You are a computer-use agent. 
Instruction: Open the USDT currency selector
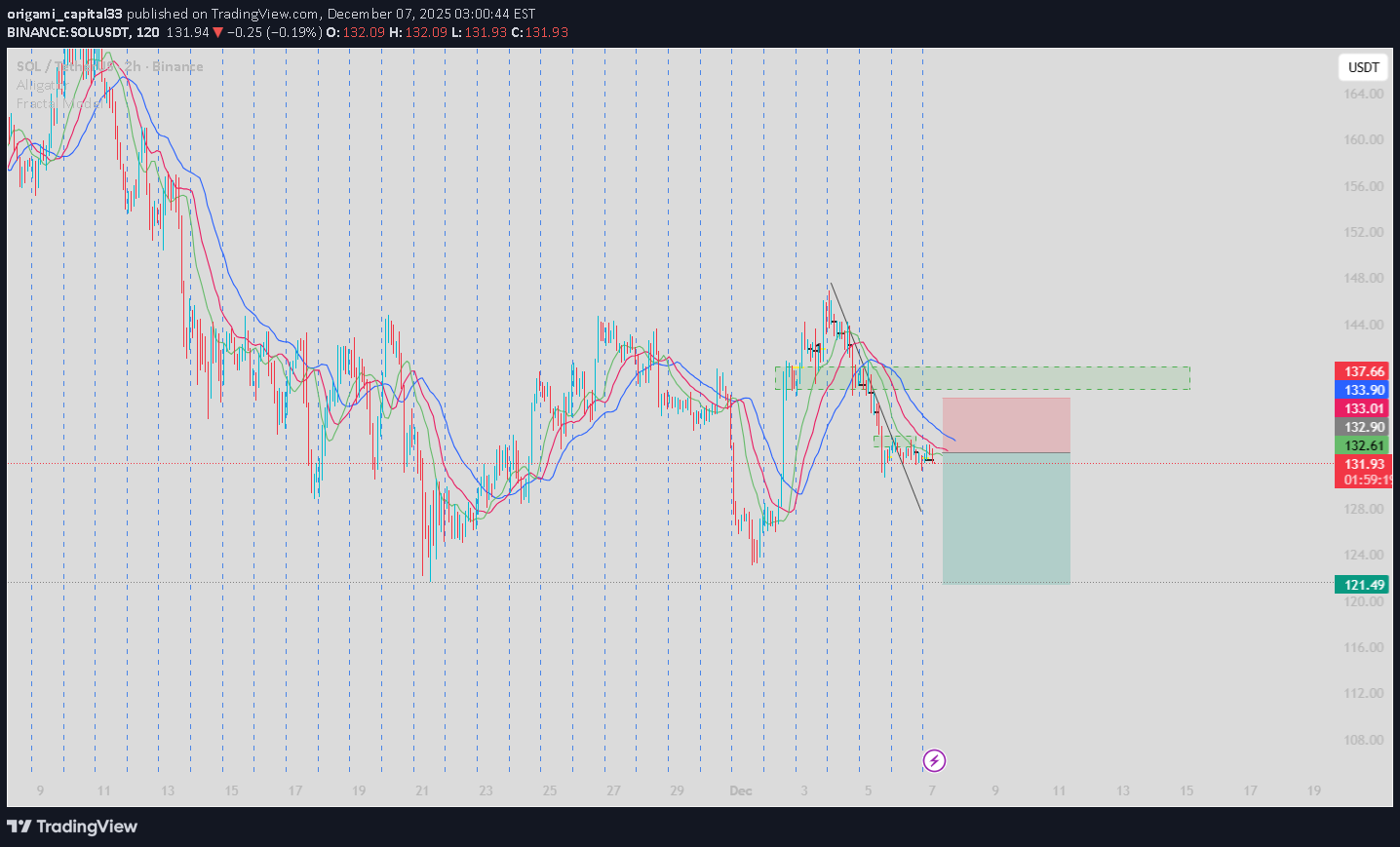click(1363, 67)
